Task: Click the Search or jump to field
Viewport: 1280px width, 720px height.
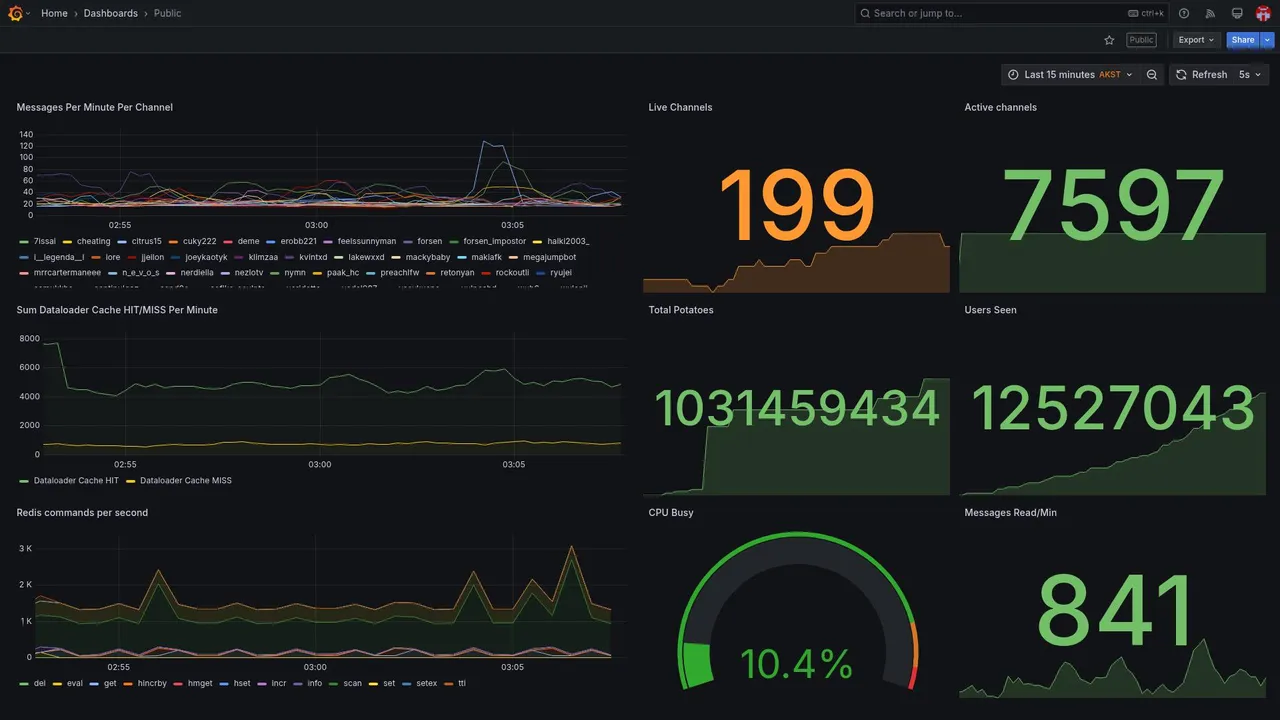Action: [x=1010, y=13]
